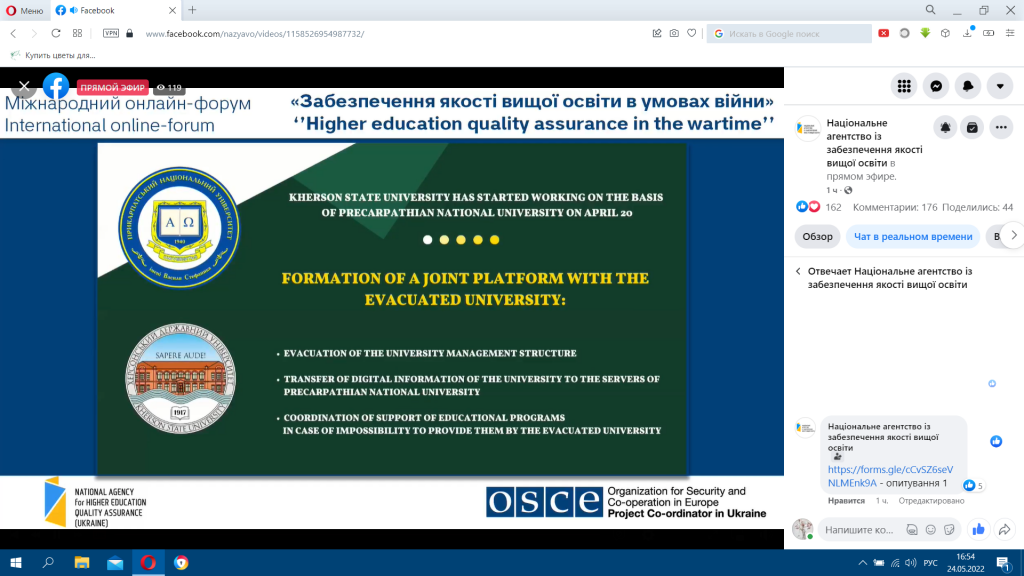Close the video with the X button
1024x576 pixels.
click(24, 86)
